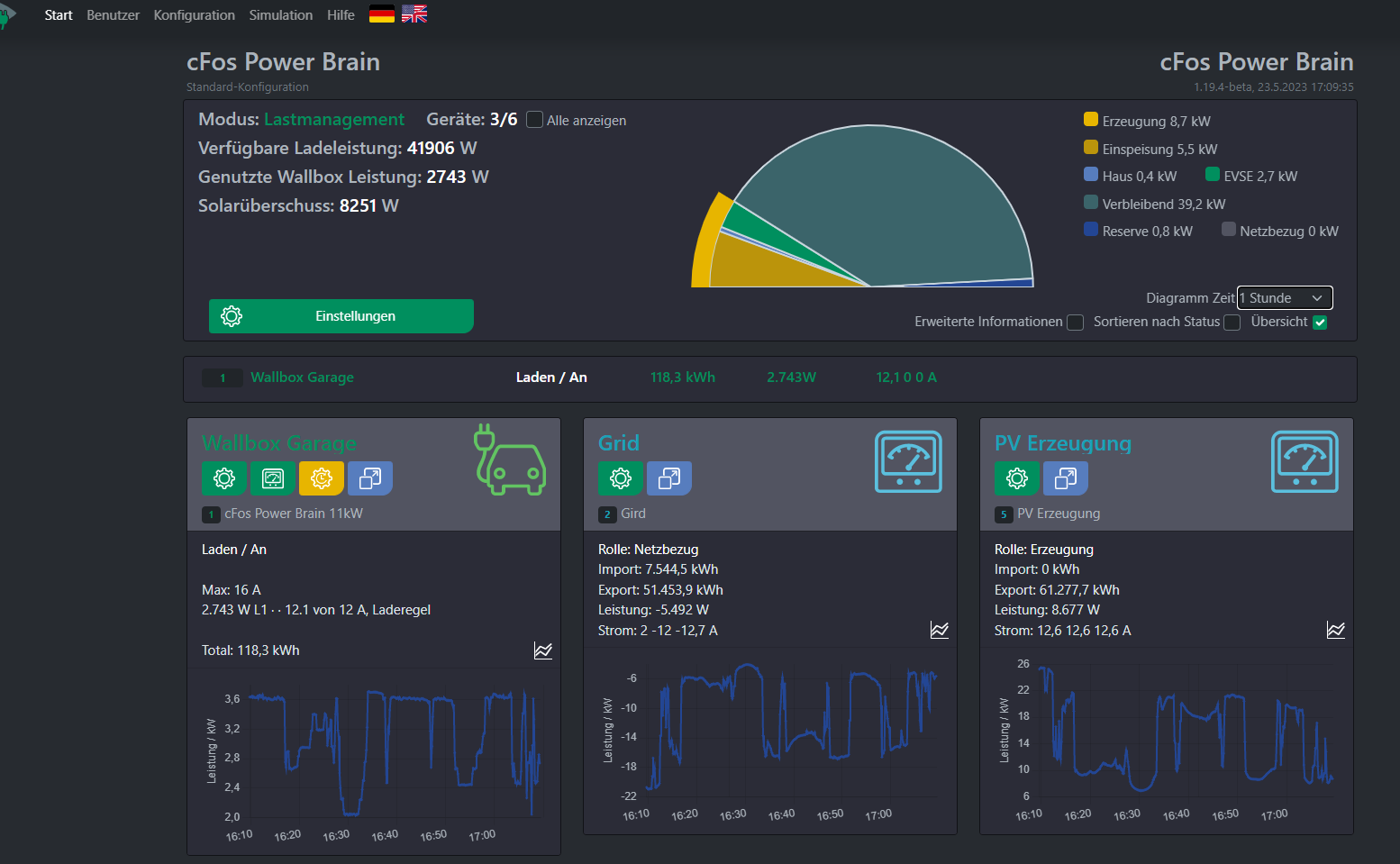Switch language to English flag
This screenshot has height=864, width=1400.
[x=414, y=14]
